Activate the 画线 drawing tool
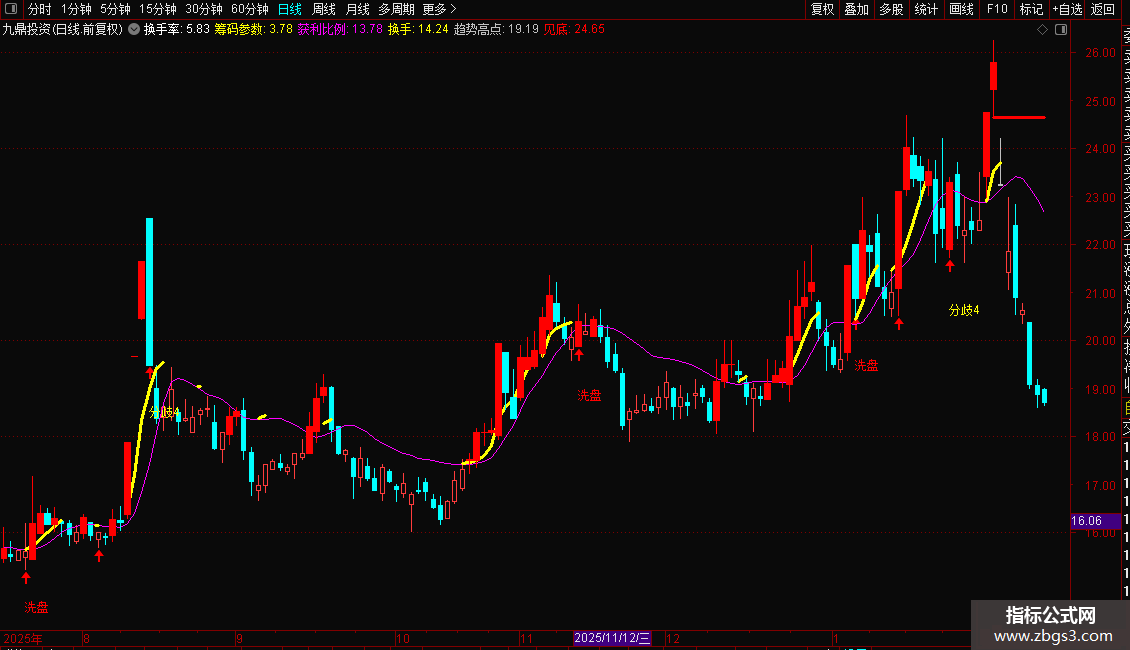This screenshot has width=1130, height=650. pos(961,9)
